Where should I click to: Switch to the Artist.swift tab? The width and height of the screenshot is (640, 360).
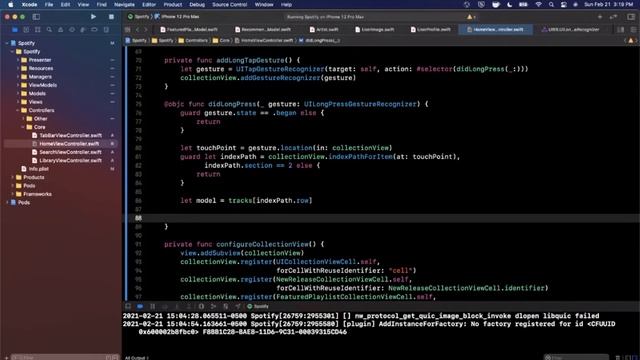point(324,29)
